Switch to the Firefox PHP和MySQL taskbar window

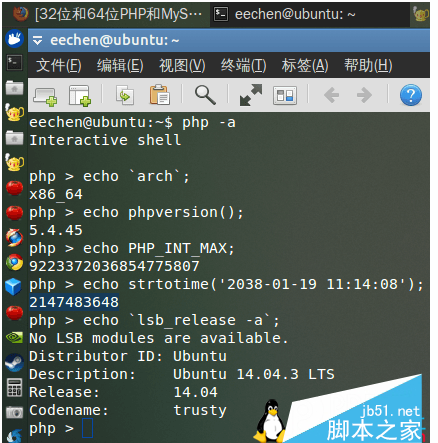[x=107, y=14]
